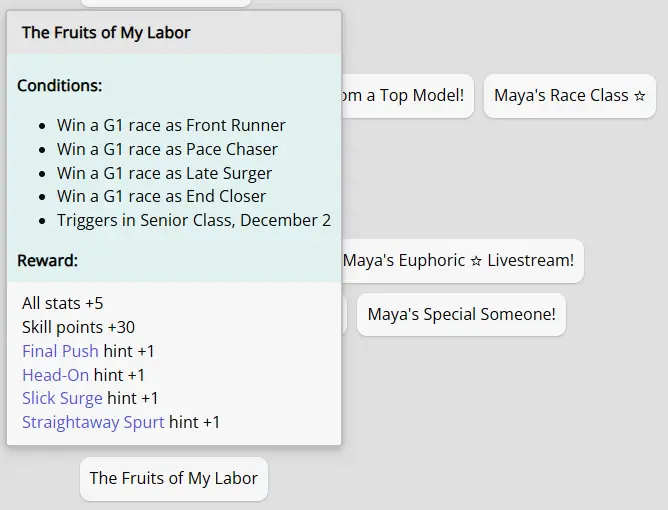Click the Front Runner G1 condition
This screenshot has width=668, height=510.
pyautogui.click(x=171, y=125)
